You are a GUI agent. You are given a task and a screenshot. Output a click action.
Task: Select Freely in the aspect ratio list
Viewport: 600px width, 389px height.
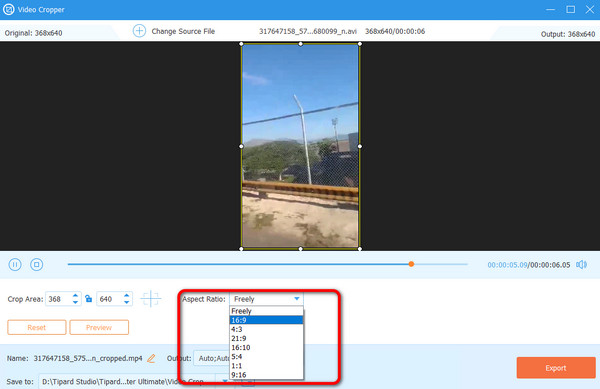pyautogui.click(x=266, y=311)
